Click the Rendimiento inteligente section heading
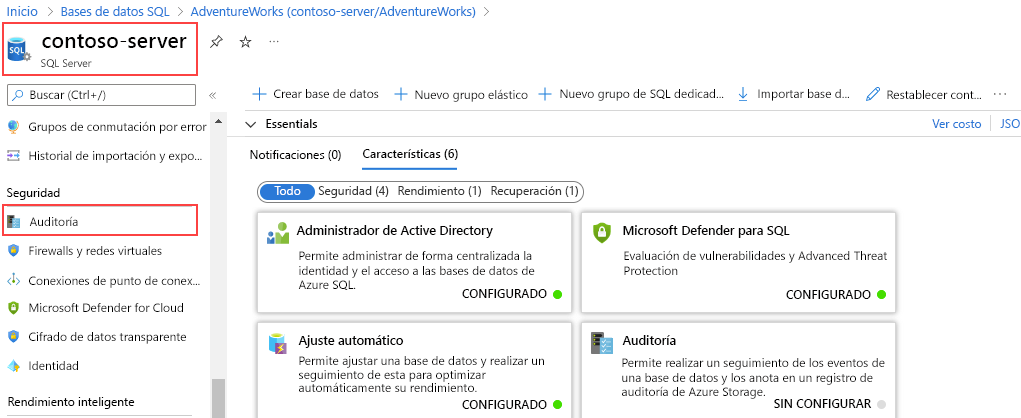Viewport: 1021px width, 418px height. [x=71, y=402]
